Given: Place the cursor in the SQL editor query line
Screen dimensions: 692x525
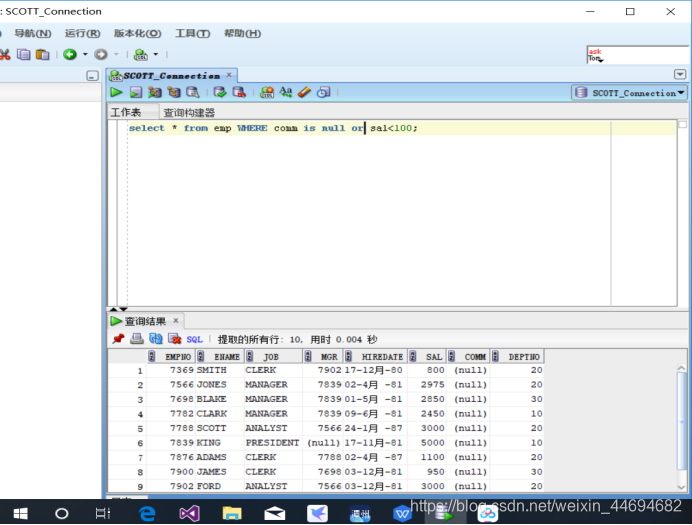Looking at the screenshot, I should point(273,128).
